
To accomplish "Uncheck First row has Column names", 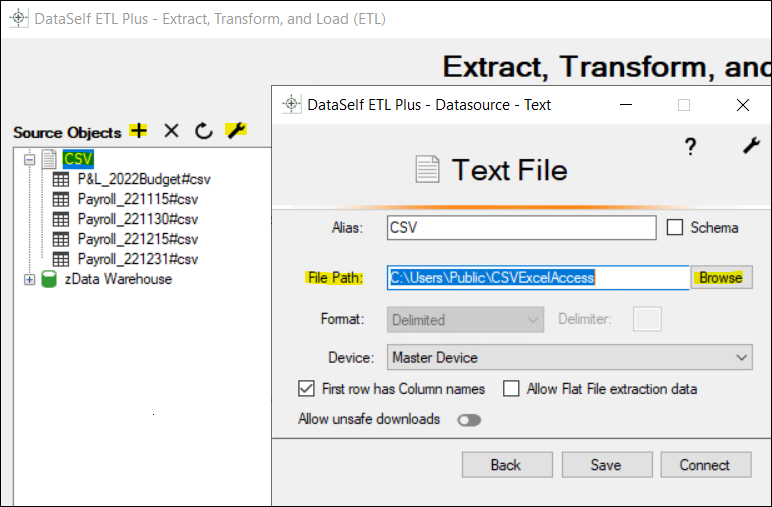I will 306,388.
